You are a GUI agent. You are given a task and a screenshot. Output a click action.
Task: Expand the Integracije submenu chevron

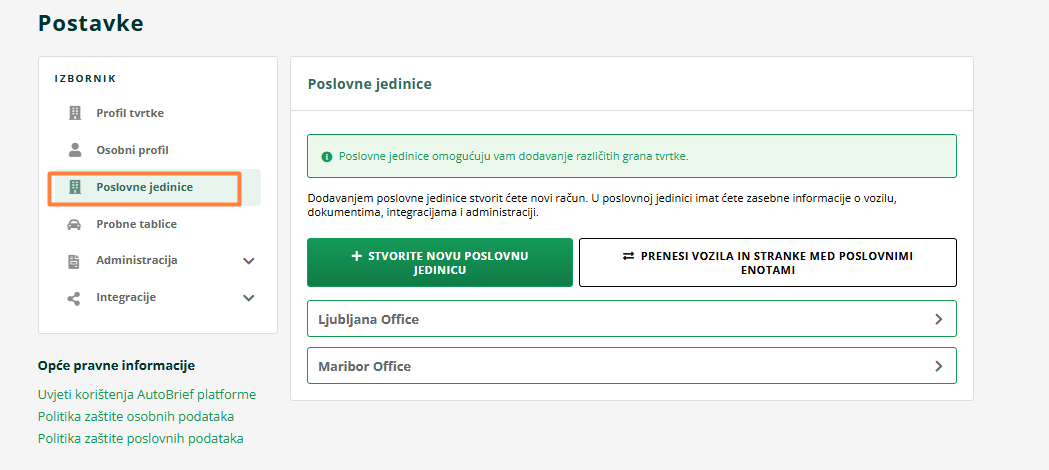(x=249, y=298)
